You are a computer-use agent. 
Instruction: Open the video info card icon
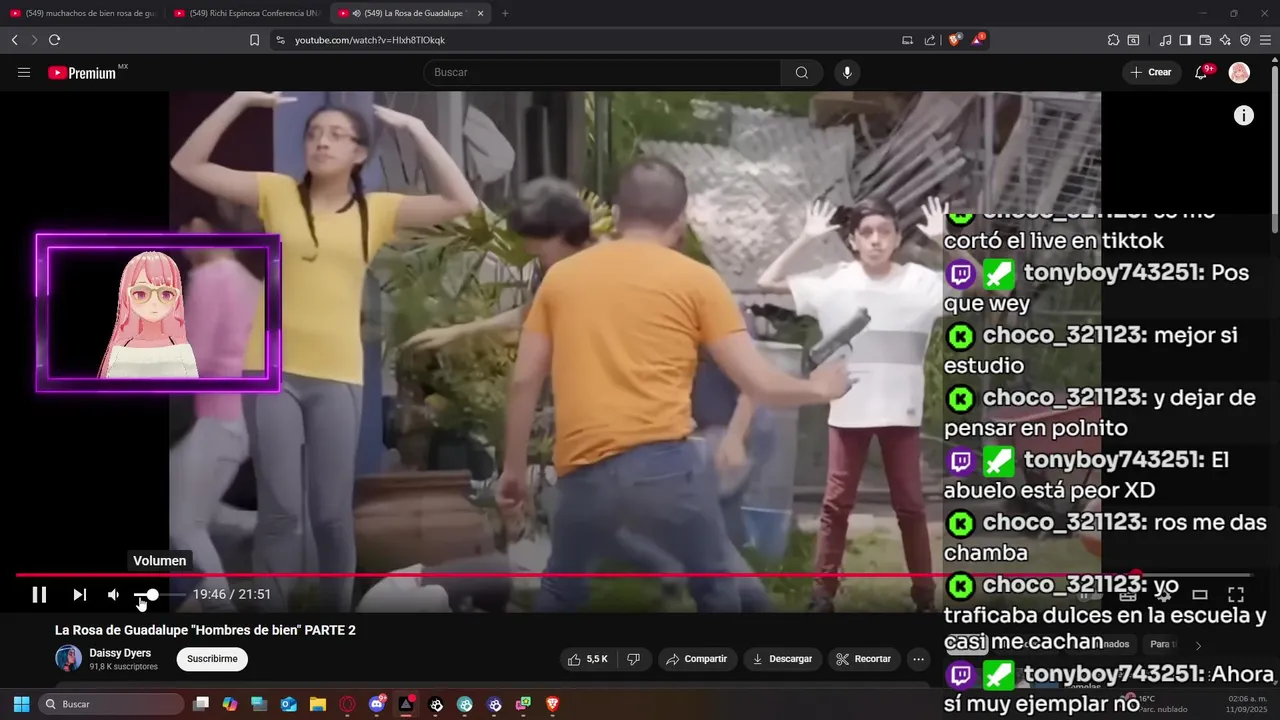click(x=1243, y=115)
